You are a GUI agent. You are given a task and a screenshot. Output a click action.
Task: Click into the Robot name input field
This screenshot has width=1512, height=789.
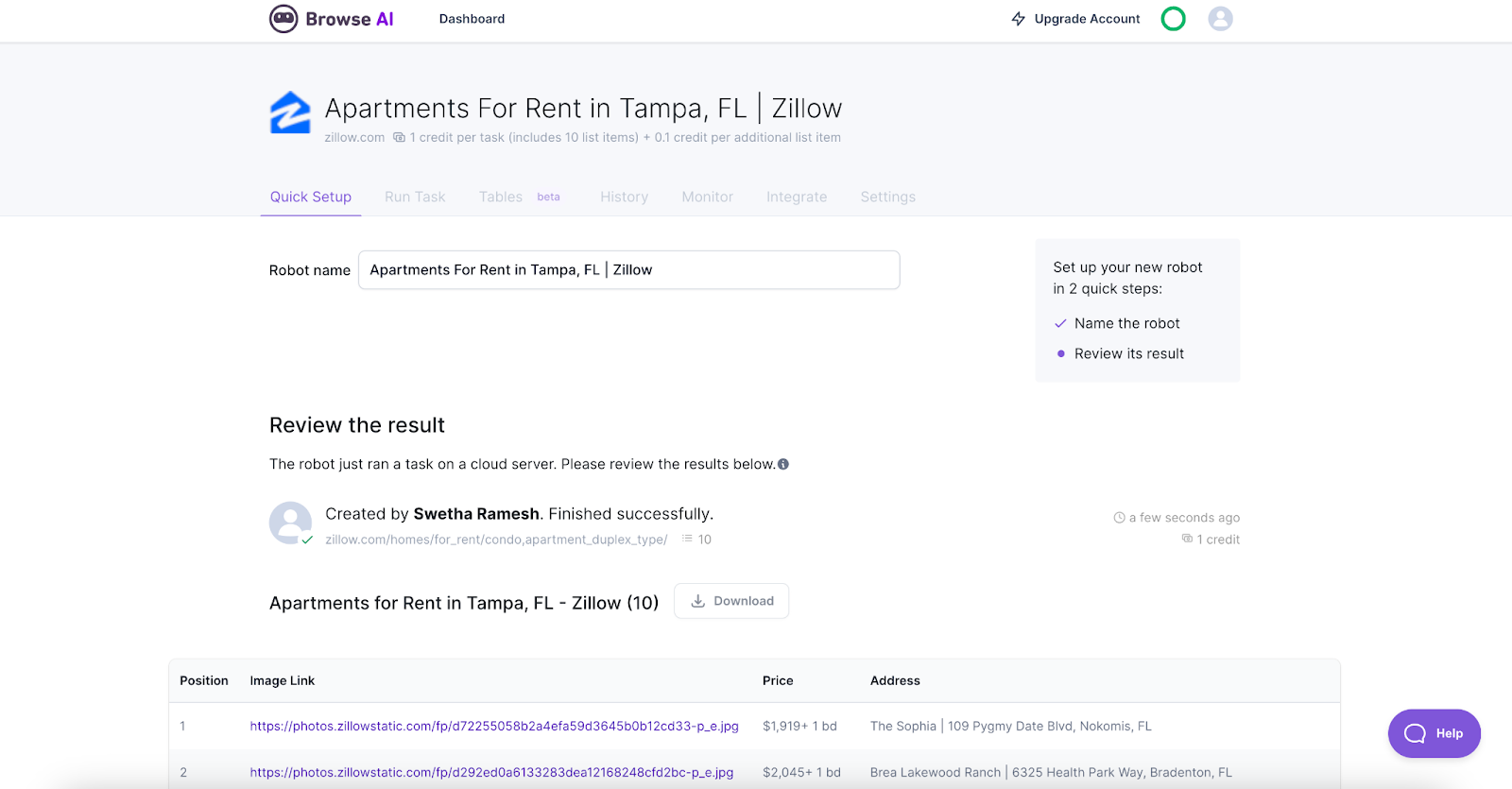(x=628, y=270)
